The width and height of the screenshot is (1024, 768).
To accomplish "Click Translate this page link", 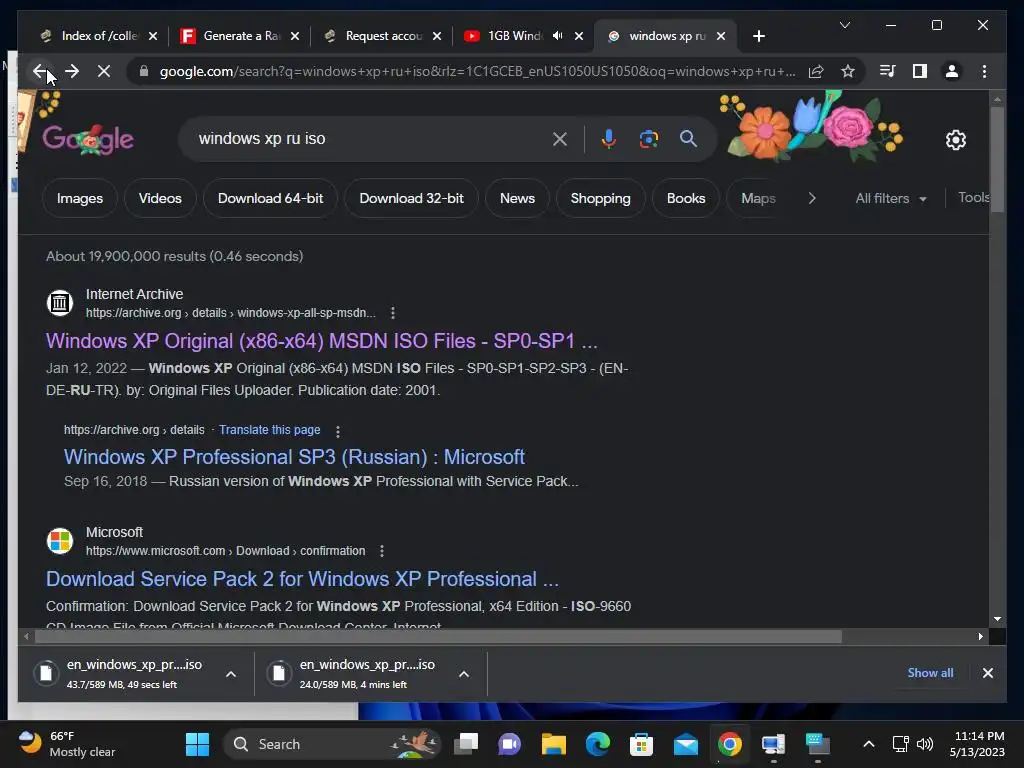I will [x=270, y=430].
